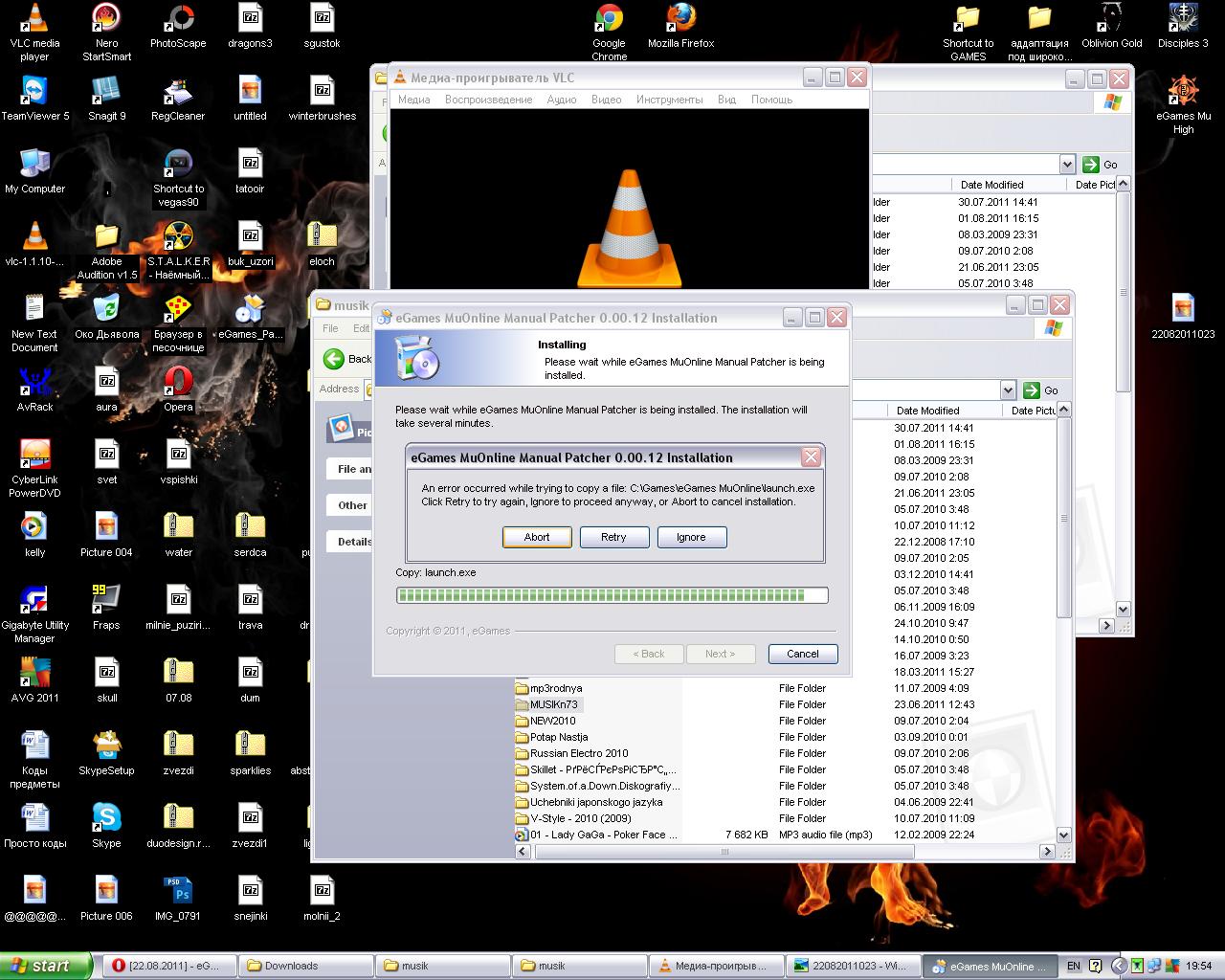Click Abort in the error dialog
The image size is (1225, 980).
(x=537, y=537)
